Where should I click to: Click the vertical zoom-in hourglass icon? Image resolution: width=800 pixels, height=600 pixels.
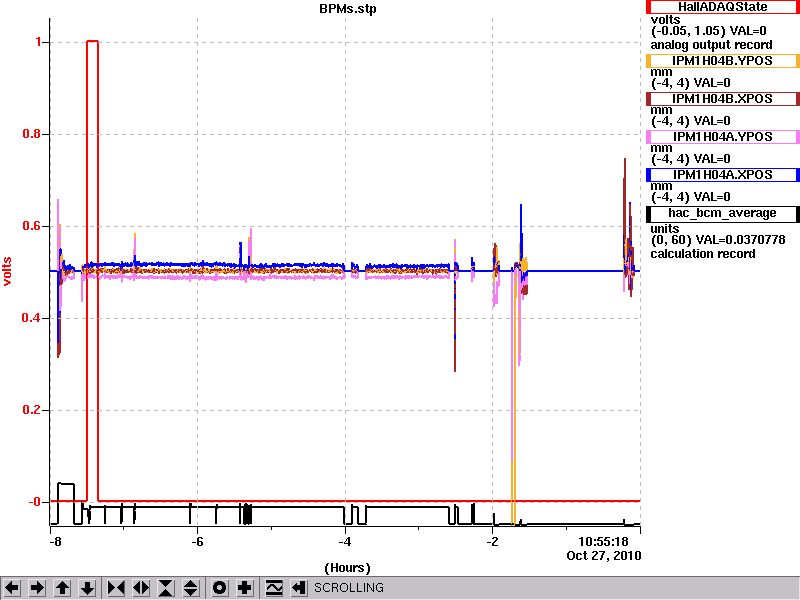coord(166,588)
